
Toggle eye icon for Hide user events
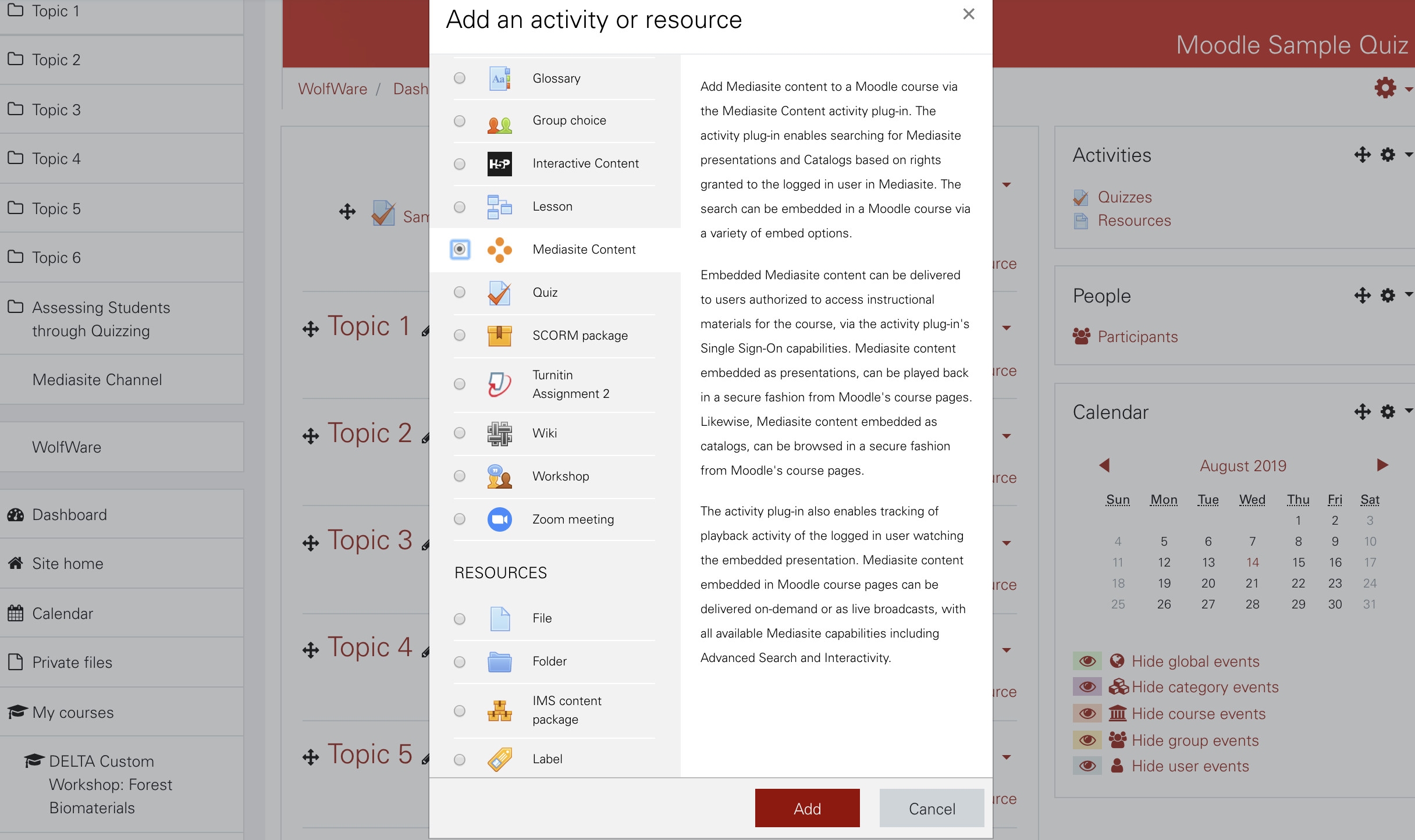[x=1087, y=766]
